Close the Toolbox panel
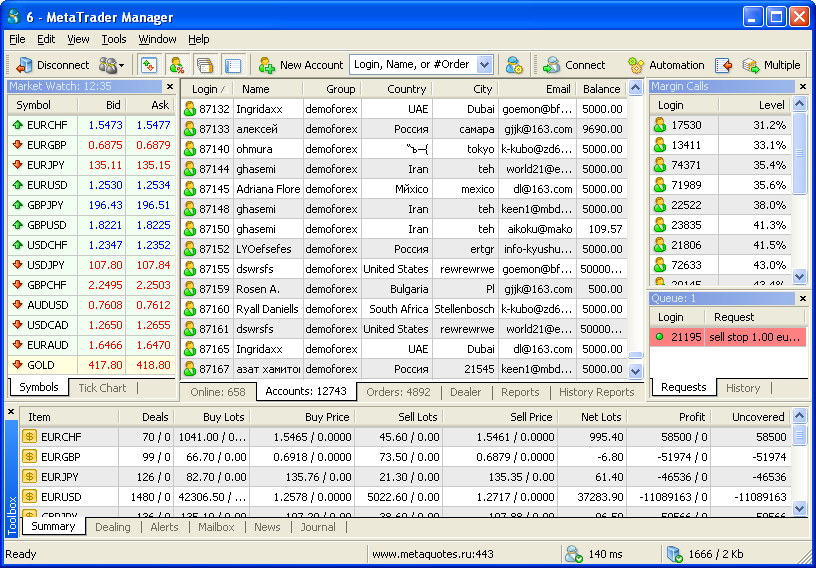Screen dimensions: 816x568 [x=11, y=411]
